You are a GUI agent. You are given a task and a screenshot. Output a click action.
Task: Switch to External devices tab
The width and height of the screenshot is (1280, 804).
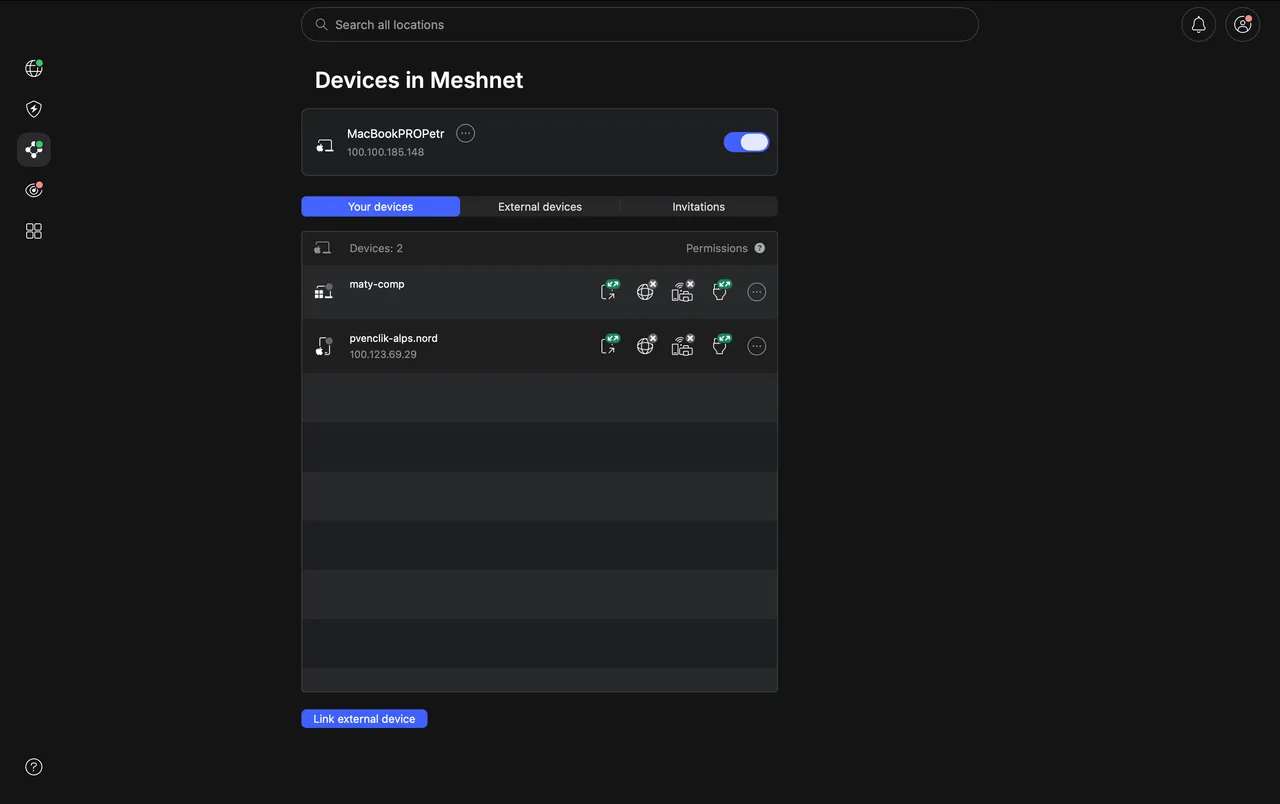click(x=540, y=206)
